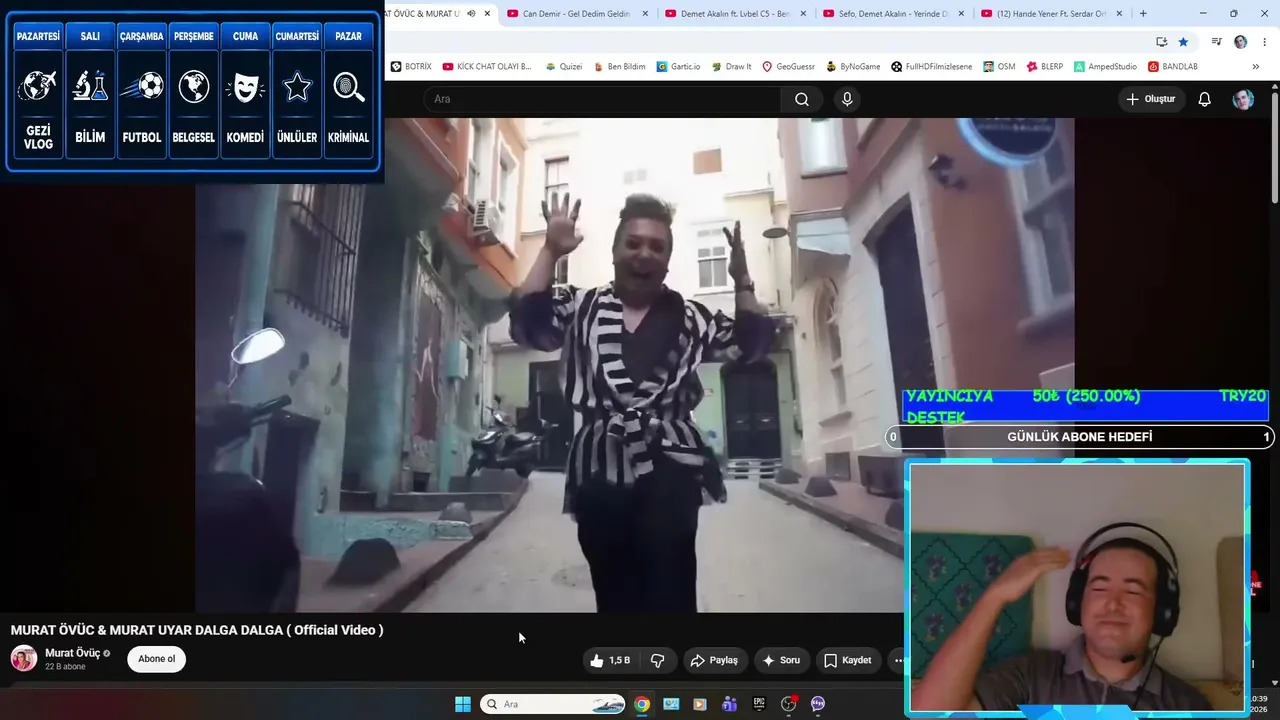This screenshot has width=1280, height=720.
Task: Open Google Chrome from the taskbar
Action: (642, 704)
